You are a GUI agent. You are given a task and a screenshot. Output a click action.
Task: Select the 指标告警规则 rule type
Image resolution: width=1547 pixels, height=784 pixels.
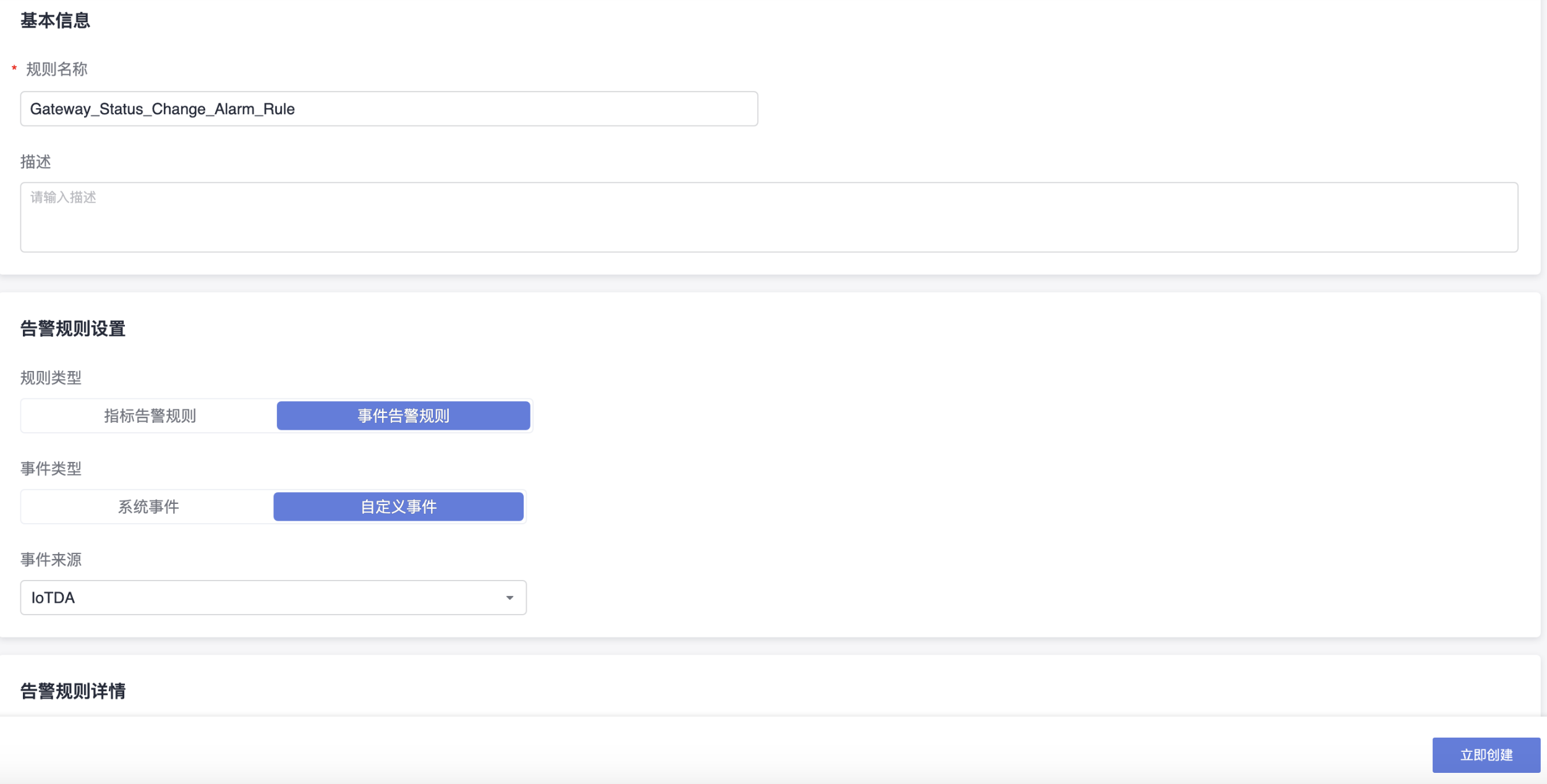point(150,416)
